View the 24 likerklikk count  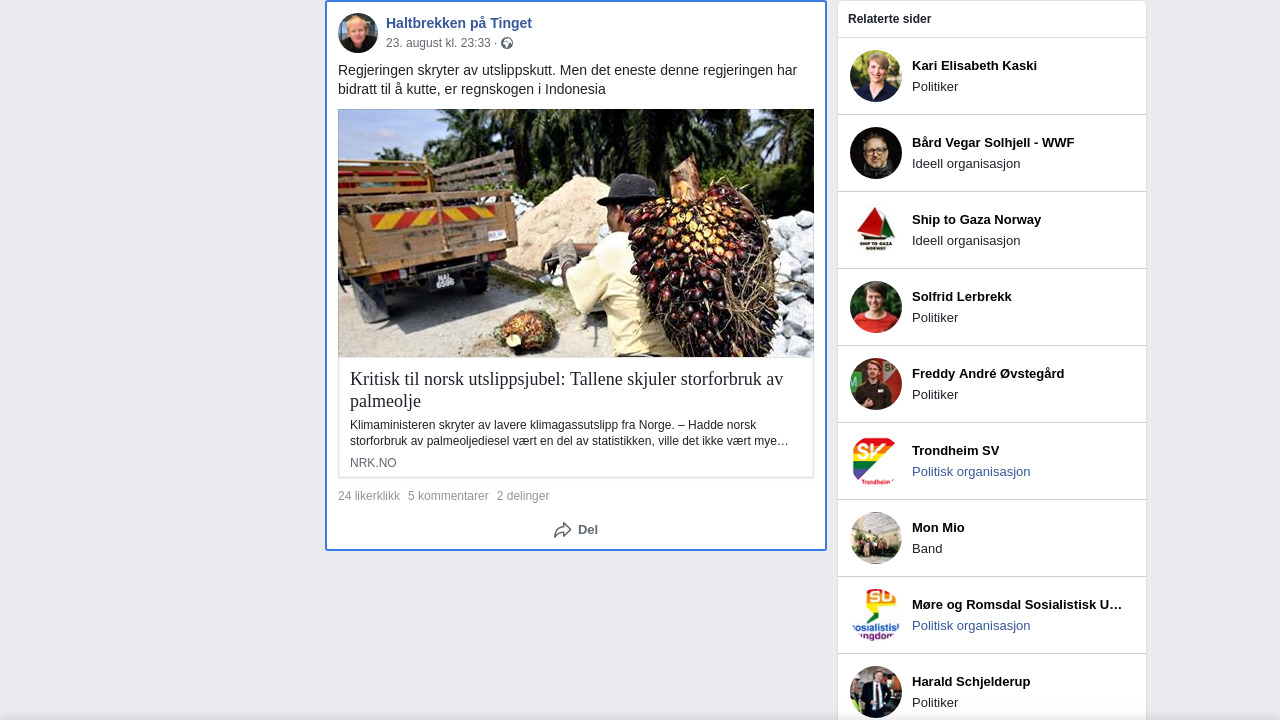(369, 496)
